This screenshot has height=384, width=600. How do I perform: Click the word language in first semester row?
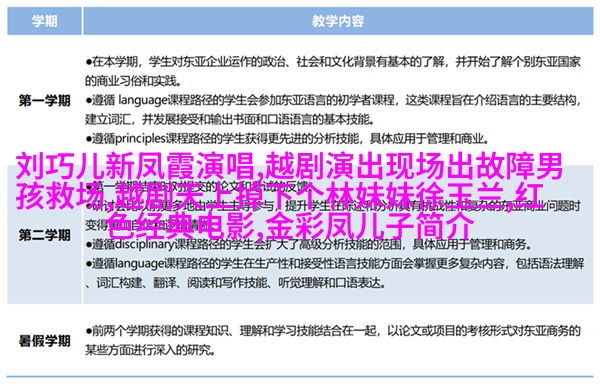click(x=141, y=101)
